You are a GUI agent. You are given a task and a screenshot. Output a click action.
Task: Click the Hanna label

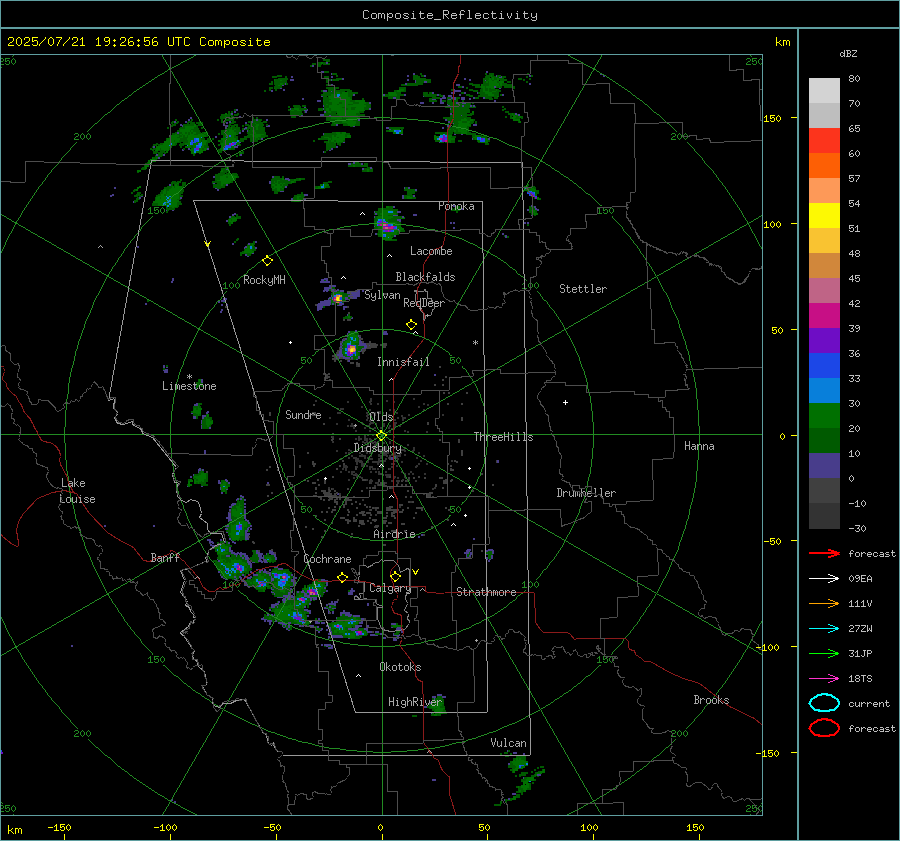(699, 446)
